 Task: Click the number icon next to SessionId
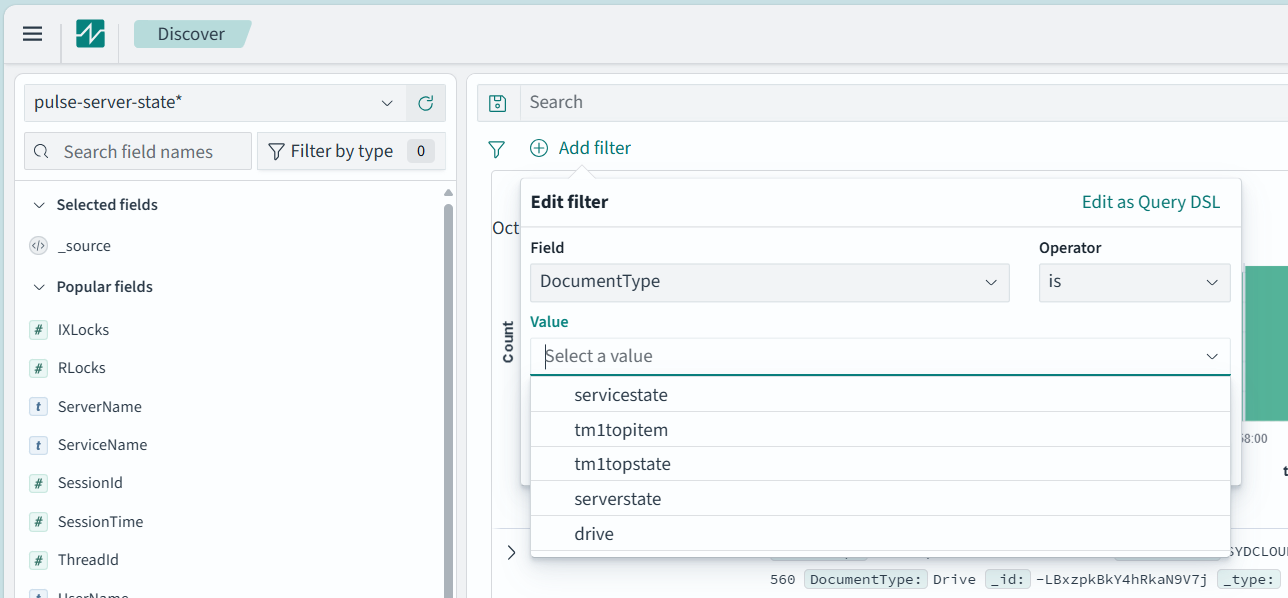coord(39,483)
